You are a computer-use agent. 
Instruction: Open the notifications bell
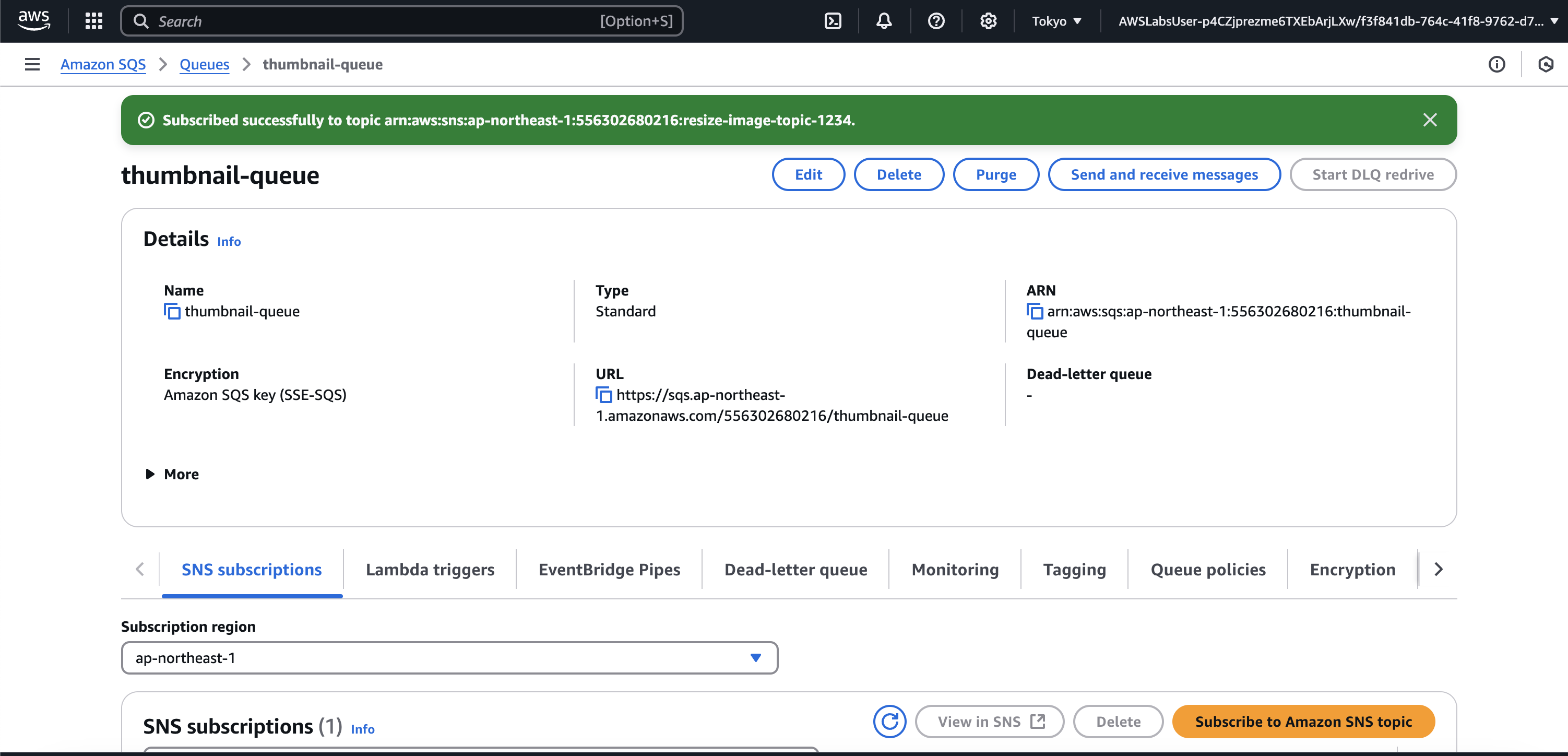tap(884, 21)
